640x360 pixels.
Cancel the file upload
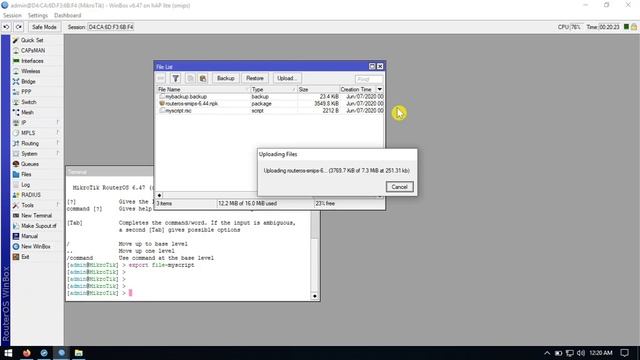[399, 187]
